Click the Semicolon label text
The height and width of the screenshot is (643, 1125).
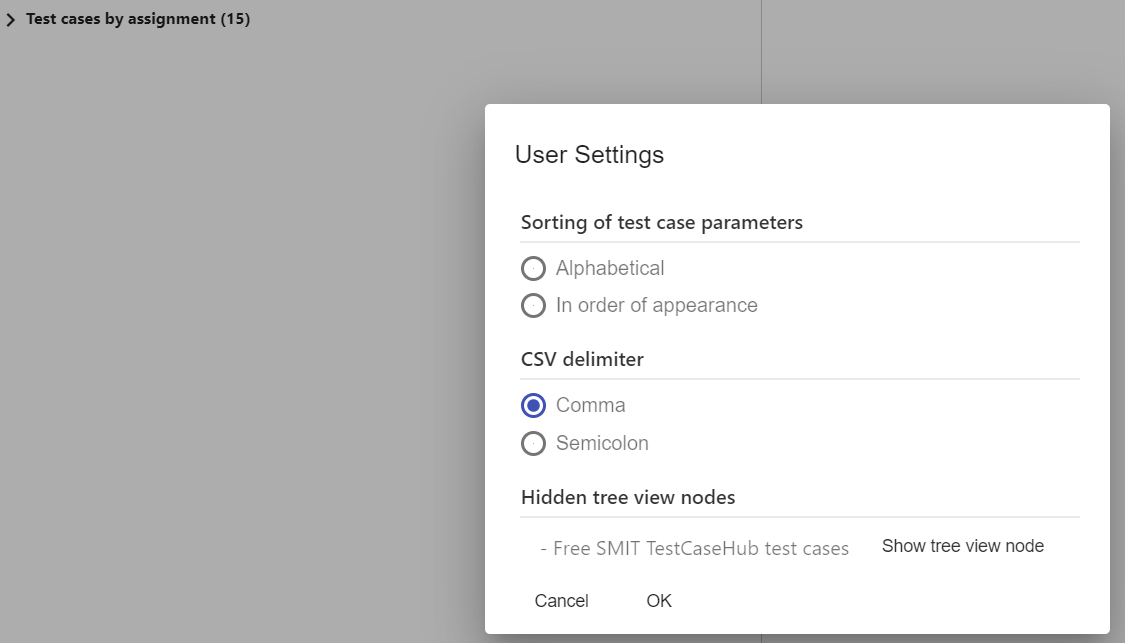click(x=602, y=443)
